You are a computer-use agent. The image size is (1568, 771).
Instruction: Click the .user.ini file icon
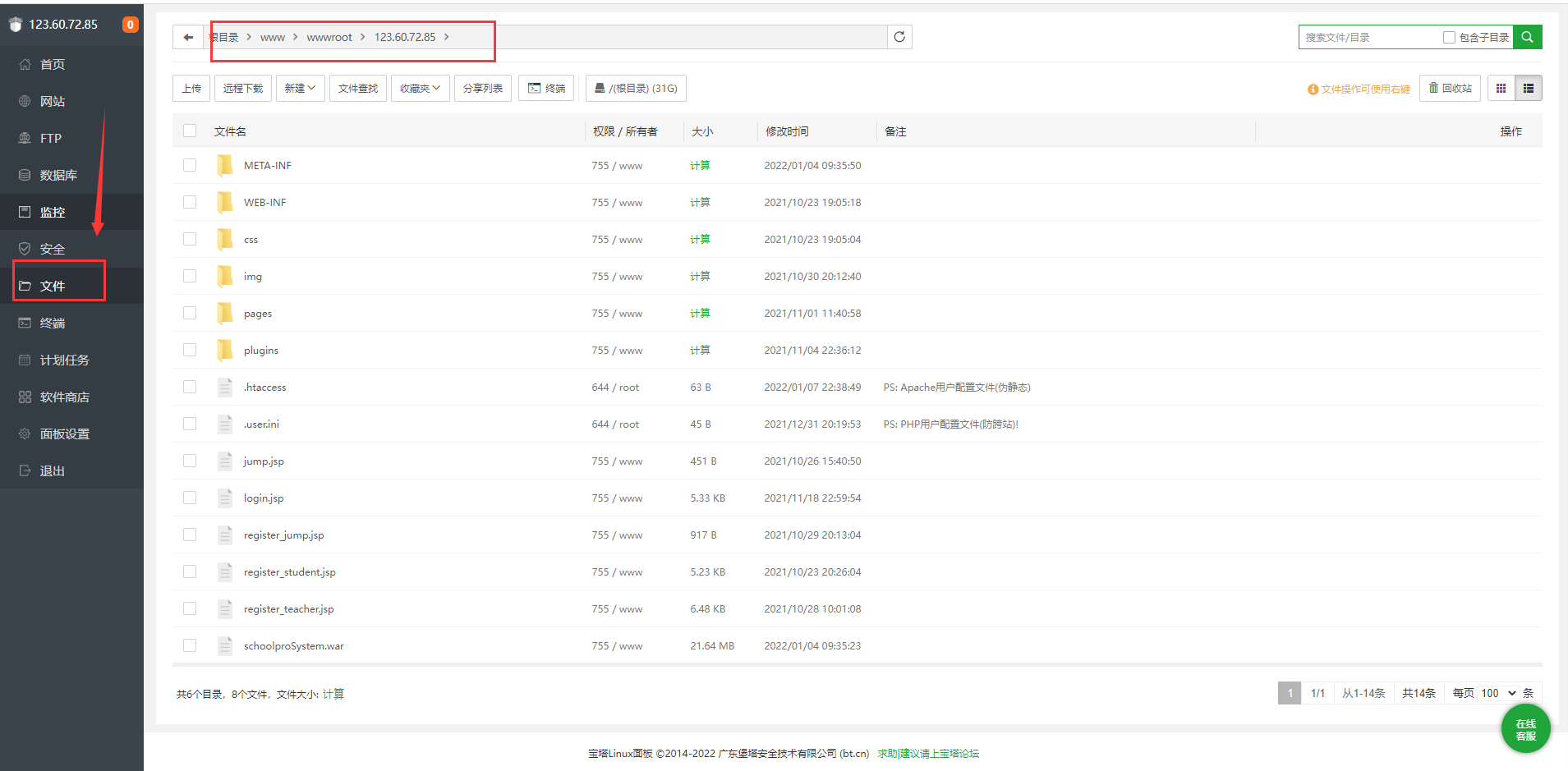pos(225,424)
